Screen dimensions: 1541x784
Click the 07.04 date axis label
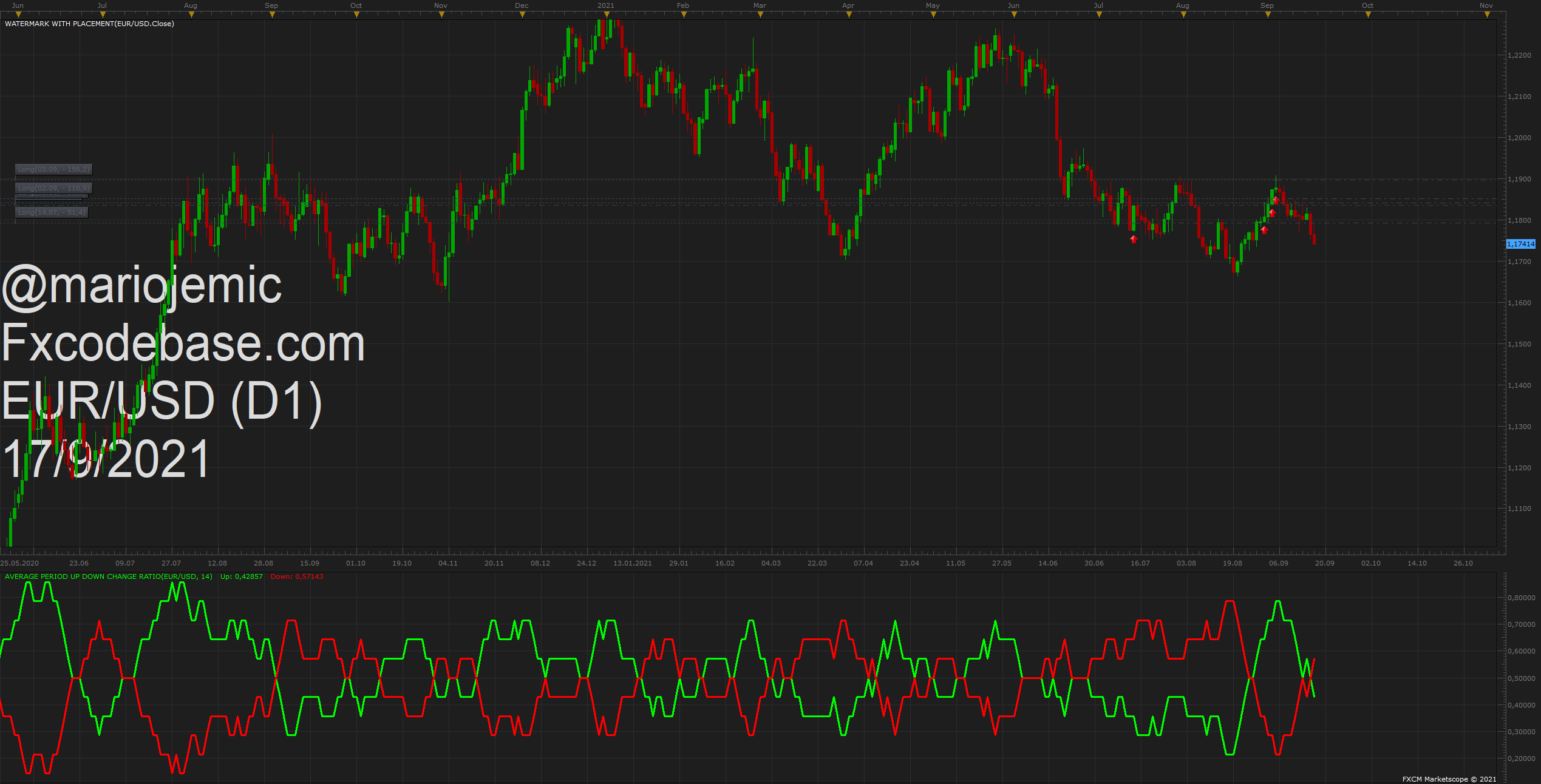863,563
